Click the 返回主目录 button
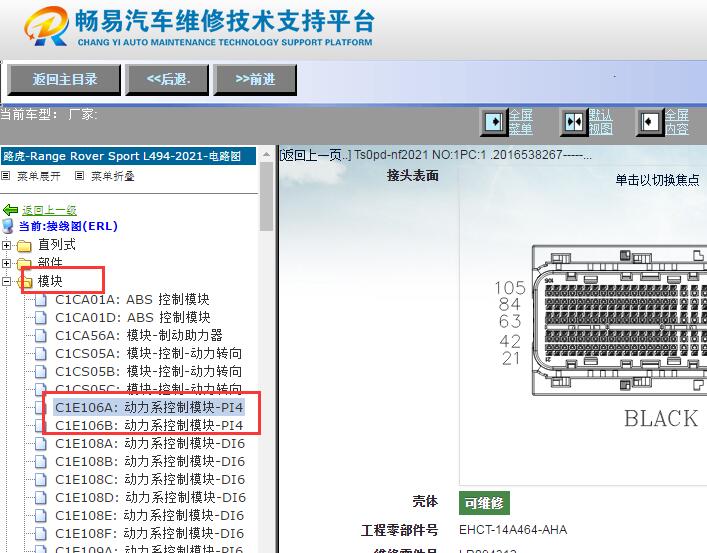 [x=64, y=80]
